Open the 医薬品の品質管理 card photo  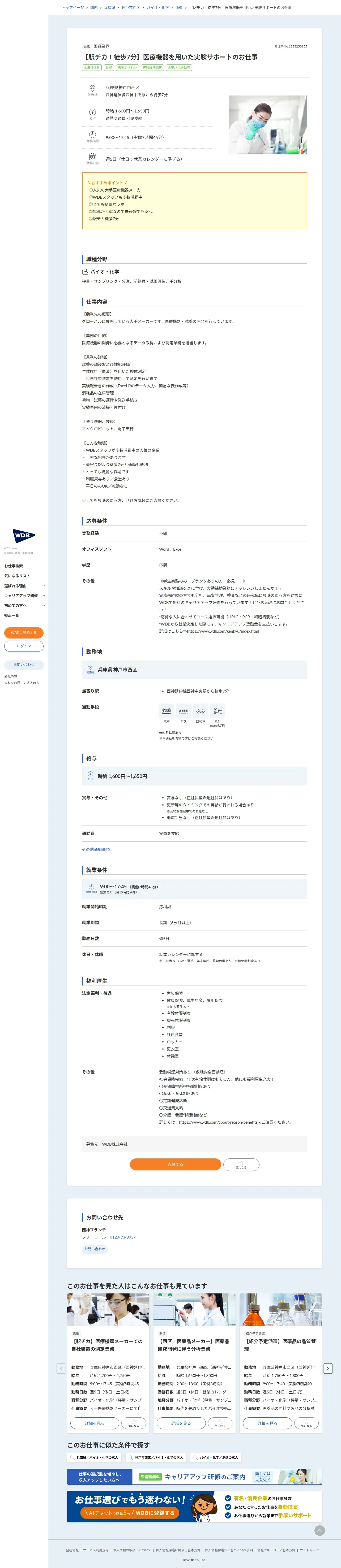(281, 1309)
